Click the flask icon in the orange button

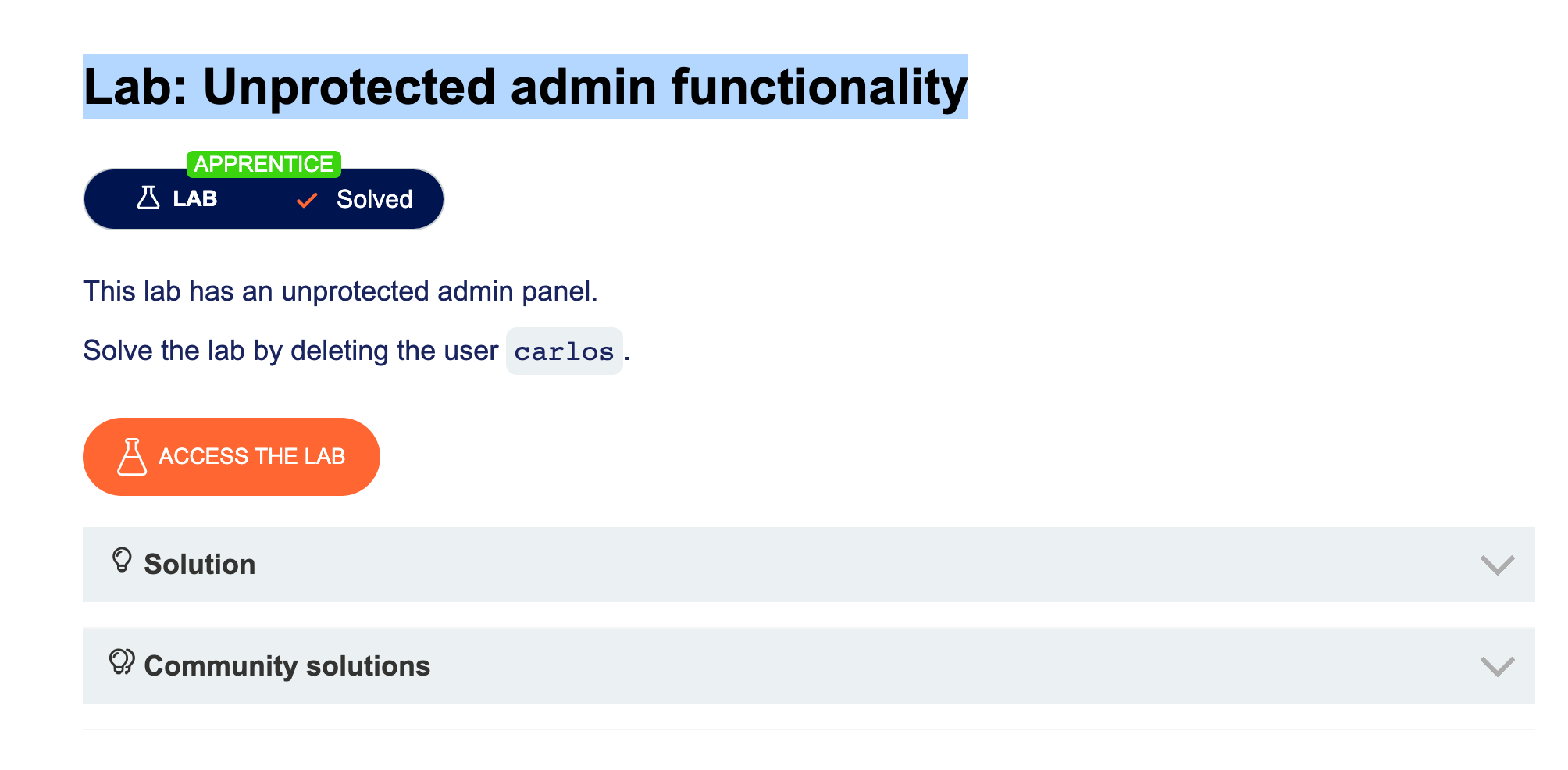point(132,457)
